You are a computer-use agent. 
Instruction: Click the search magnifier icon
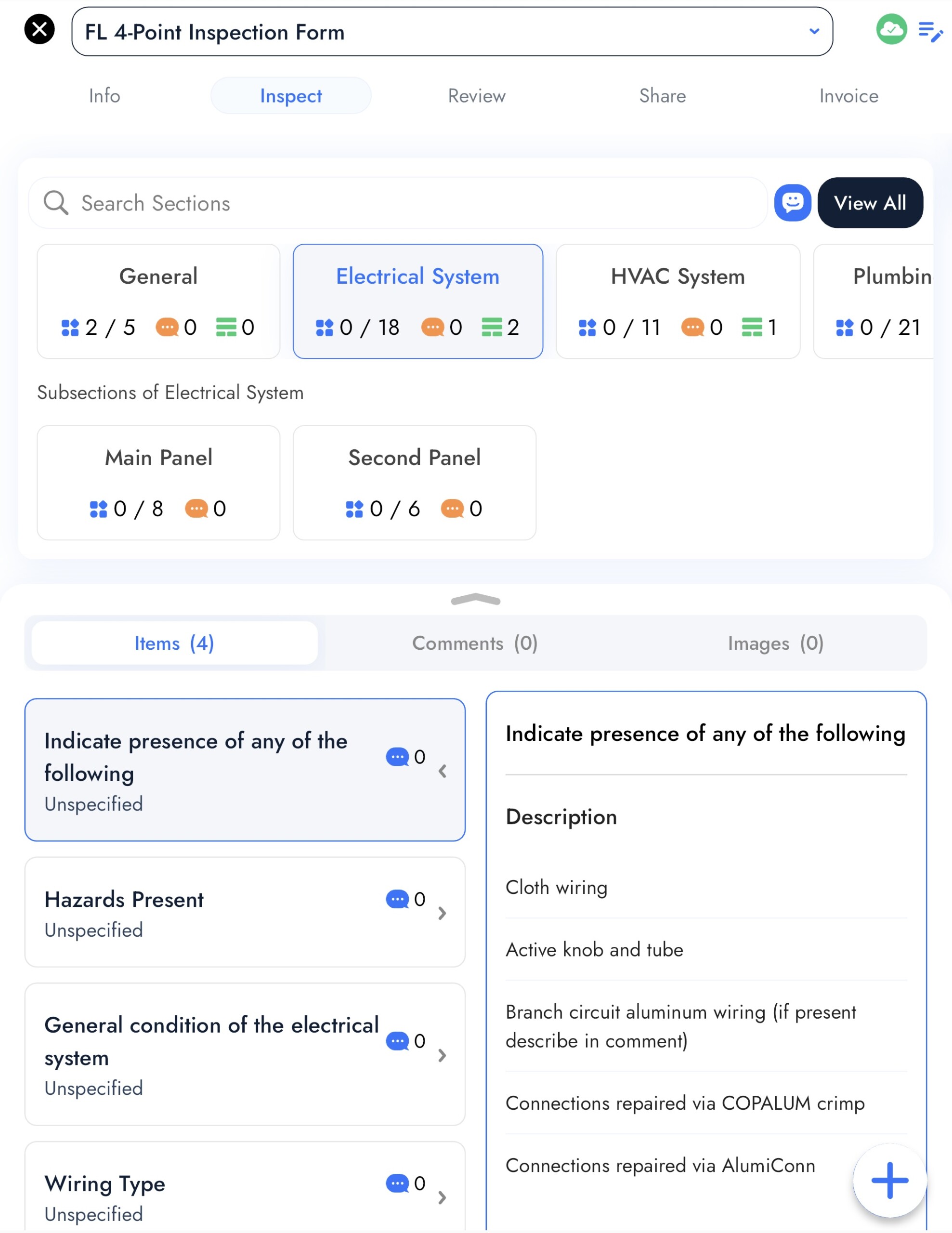56,203
